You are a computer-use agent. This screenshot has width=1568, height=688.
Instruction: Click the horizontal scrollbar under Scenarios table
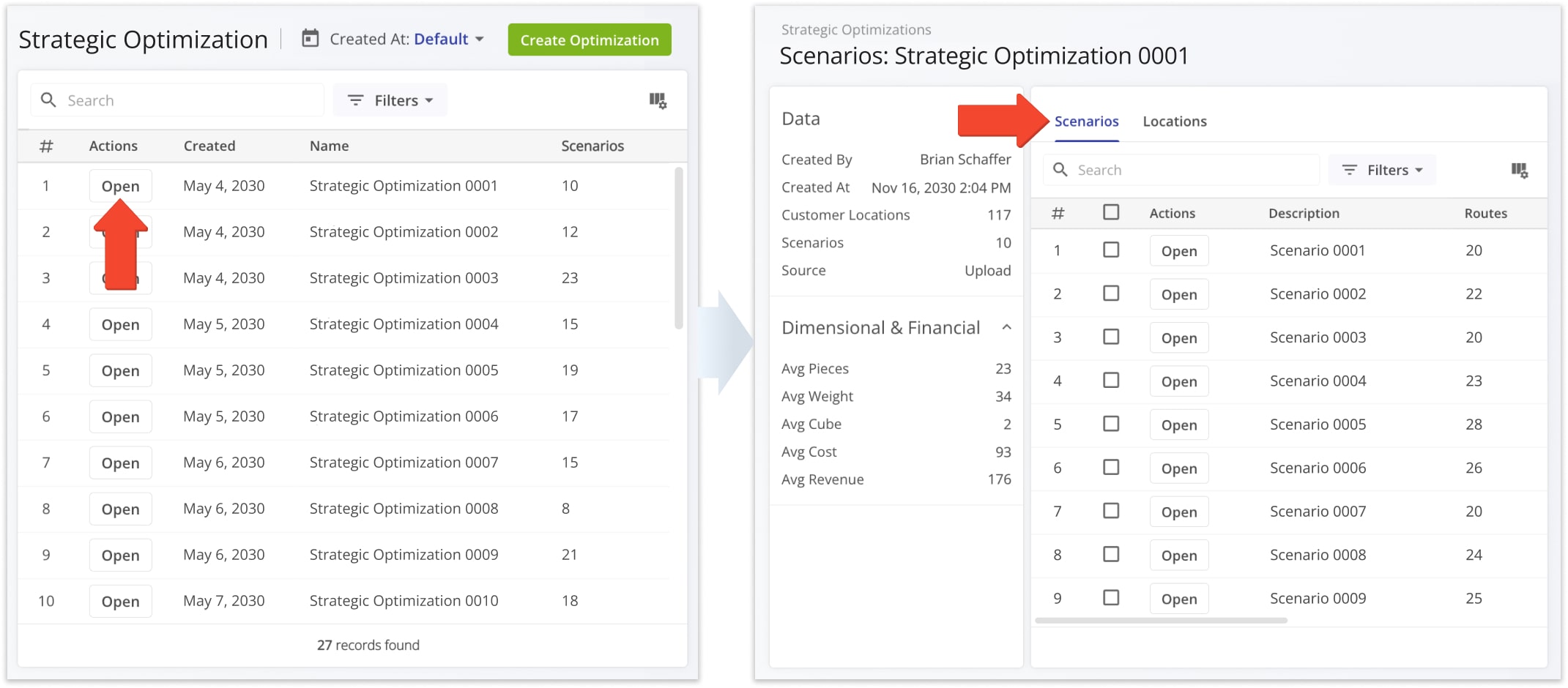click(1161, 621)
